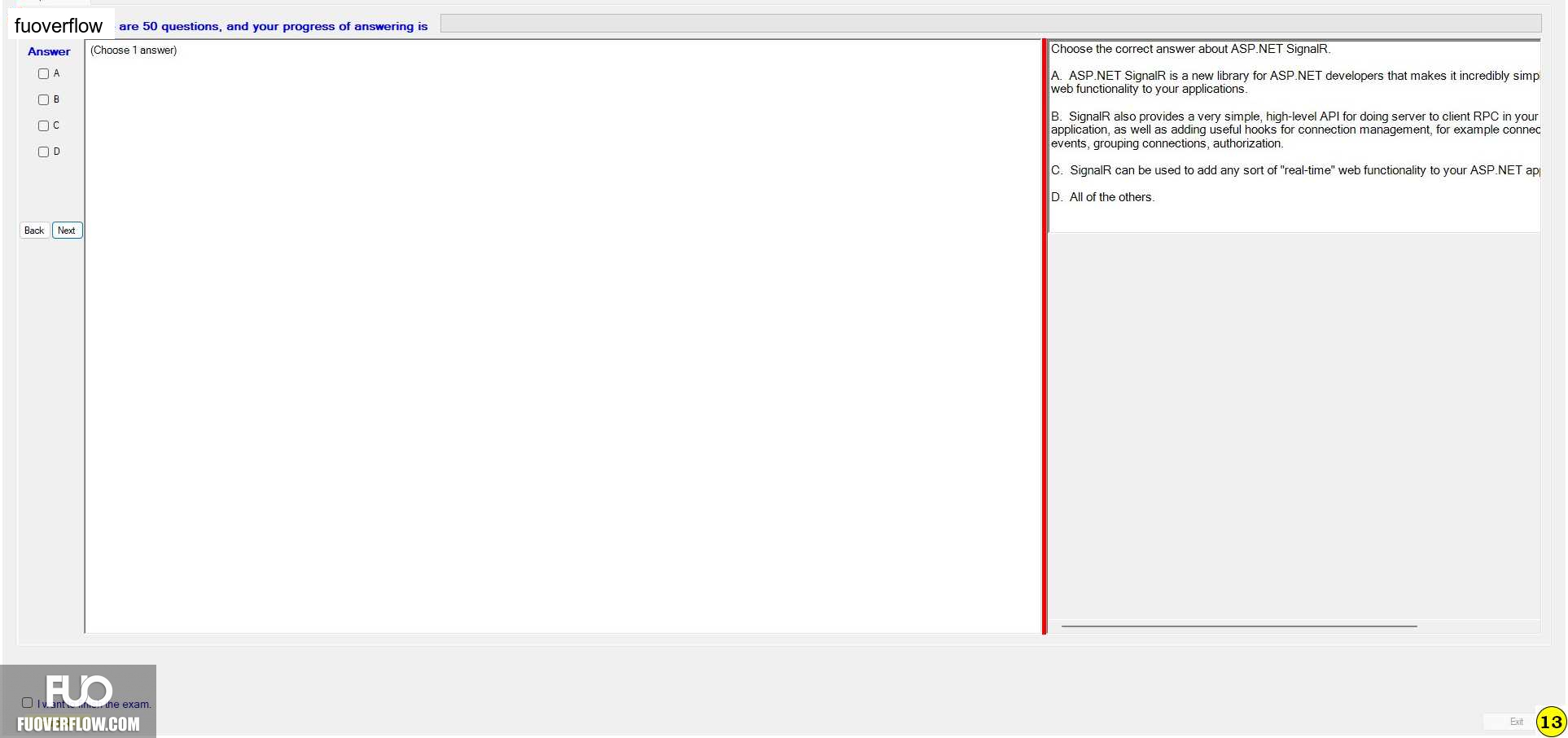Tick the checkbox for answer D
Image resolution: width=1568 pixels, height=738 pixels.
(44, 152)
